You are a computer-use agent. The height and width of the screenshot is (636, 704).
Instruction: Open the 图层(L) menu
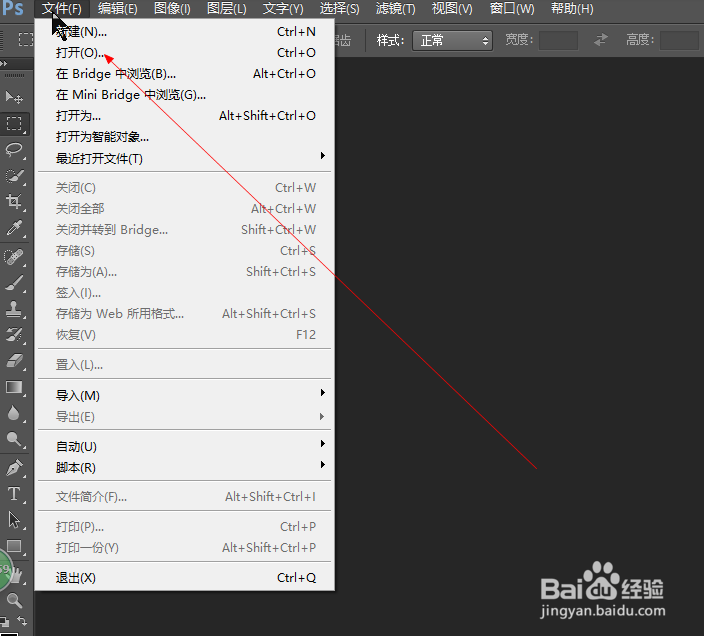(x=227, y=9)
